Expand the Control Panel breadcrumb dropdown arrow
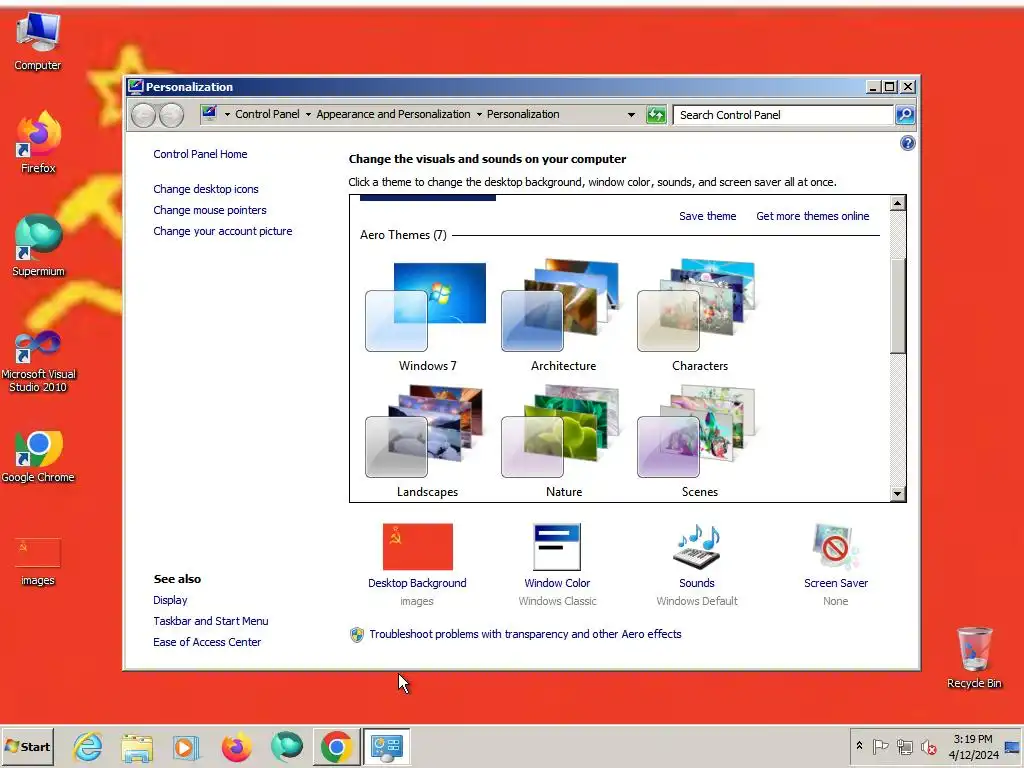1024x768 pixels. tap(308, 114)
